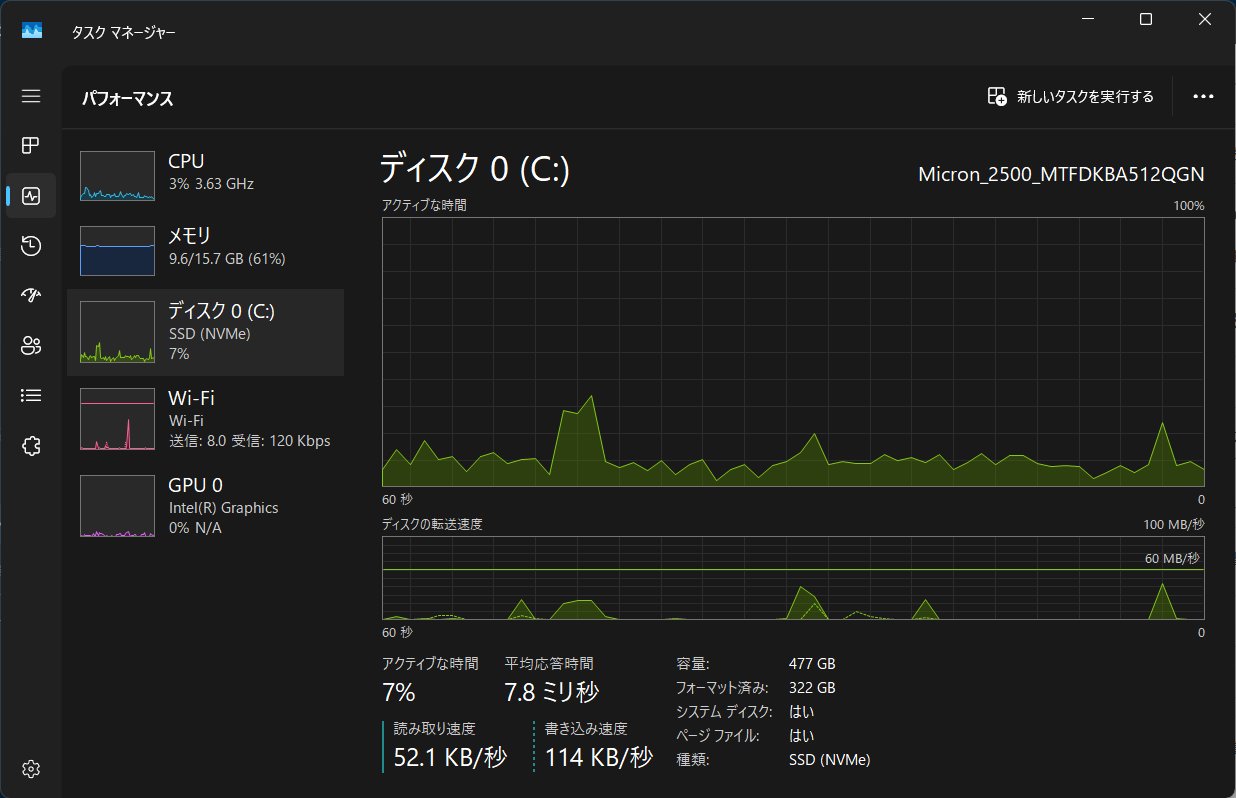Viewport: 1236px width, 798px height.
Task: Click the CPU mini graph thumbnail
Action: click(117, 176)
